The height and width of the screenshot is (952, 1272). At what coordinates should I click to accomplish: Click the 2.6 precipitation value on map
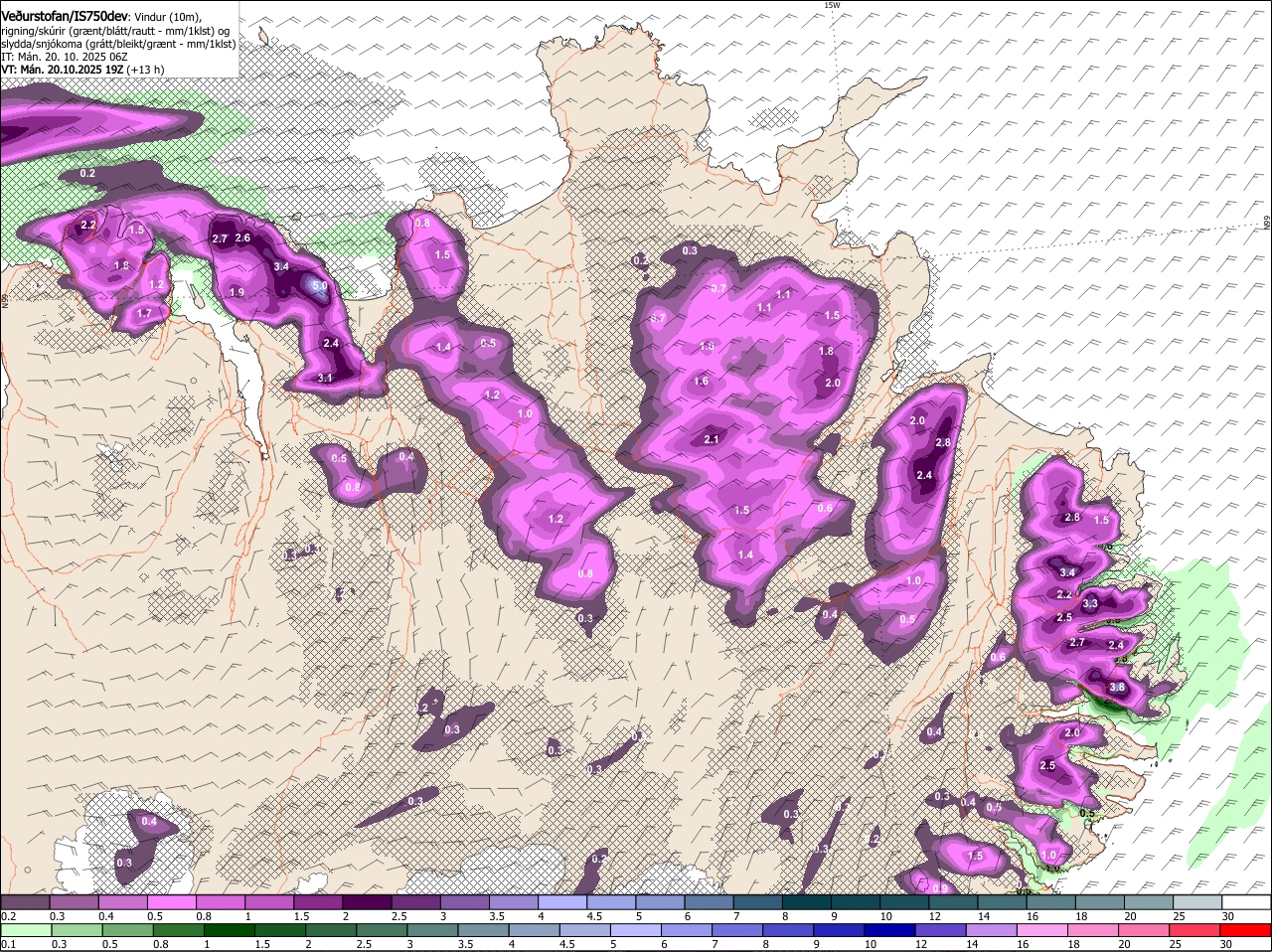coord(242,238)
